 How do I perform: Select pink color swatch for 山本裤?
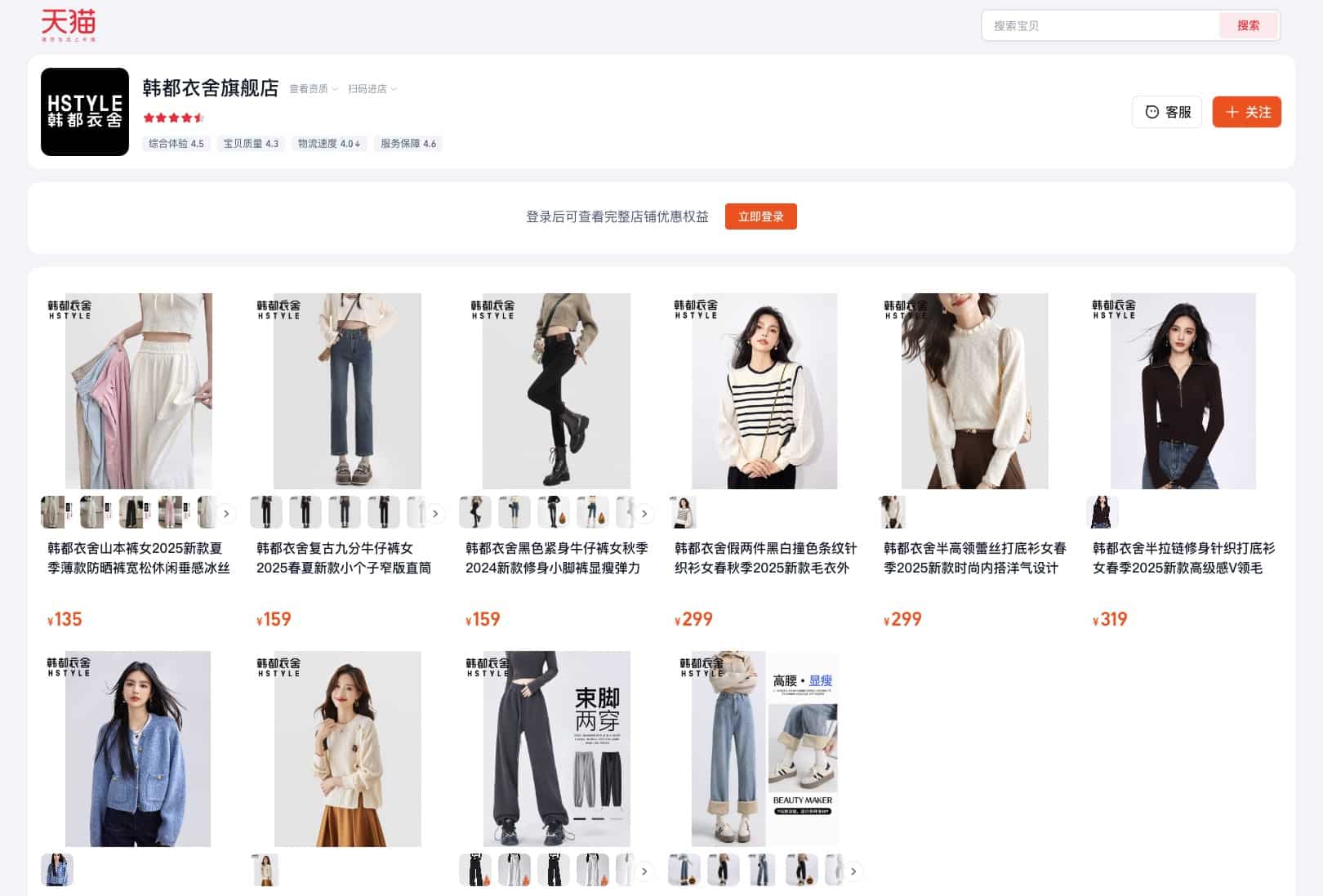[174, 512]
